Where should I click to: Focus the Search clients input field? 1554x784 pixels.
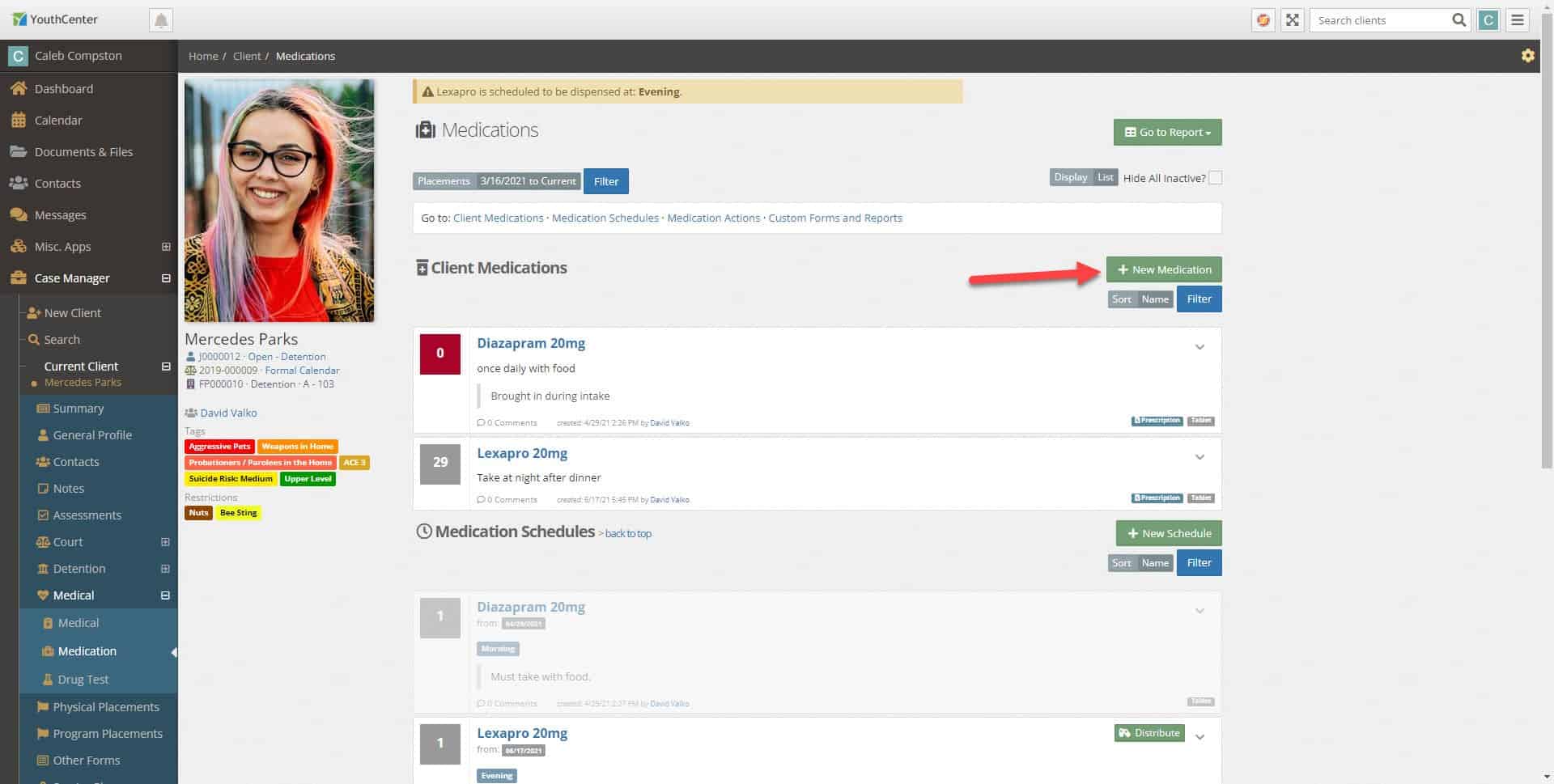coord(1380,20)
